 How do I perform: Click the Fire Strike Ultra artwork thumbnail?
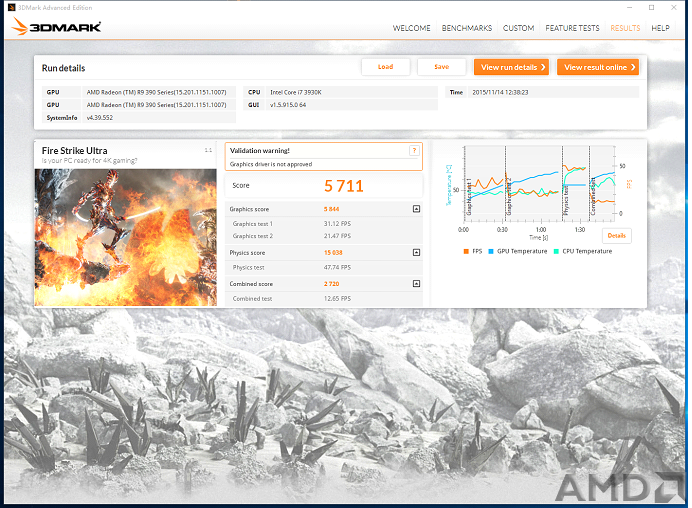(126, 237)
